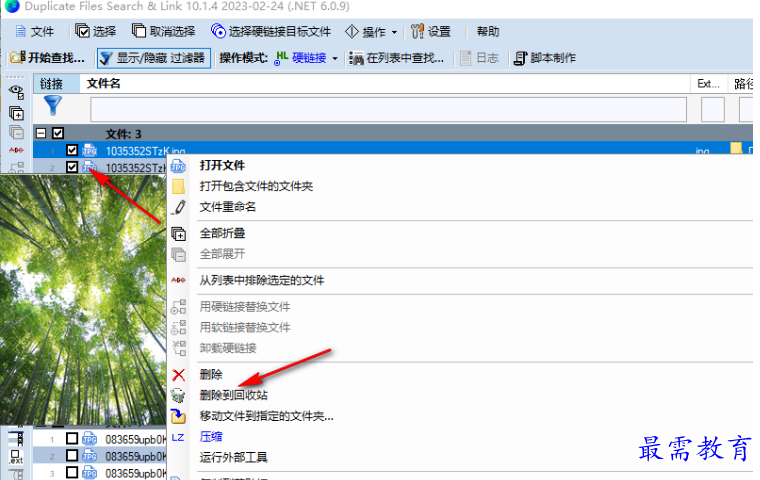Viewport: 760px width, 480px height.
Task: Choose 用硬链接替换文件 menu entry
Action: coord(245,306)
